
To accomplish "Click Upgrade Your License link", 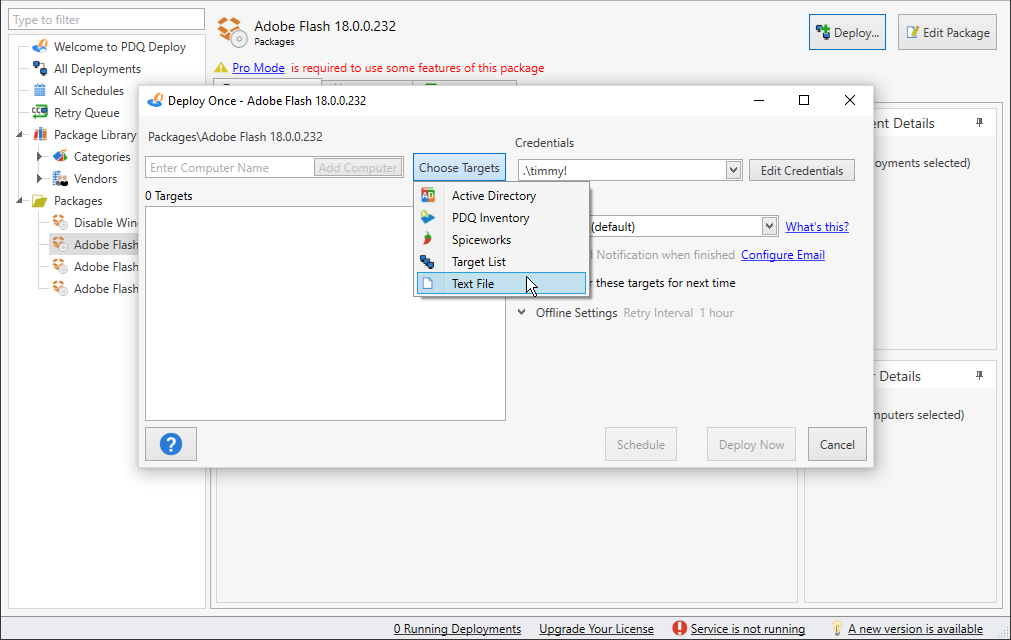I will [596, 628].
